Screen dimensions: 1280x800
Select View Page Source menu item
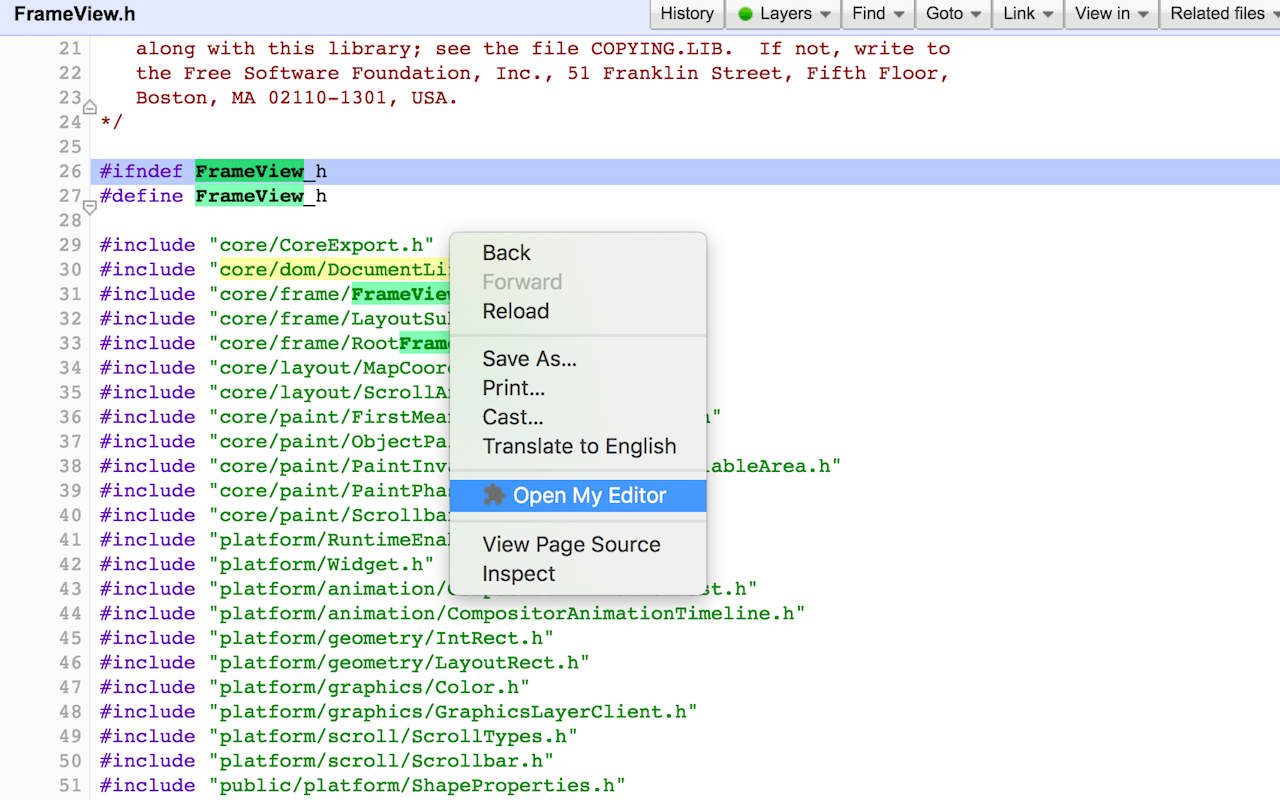pyautogui.click(x=571, y=544)
